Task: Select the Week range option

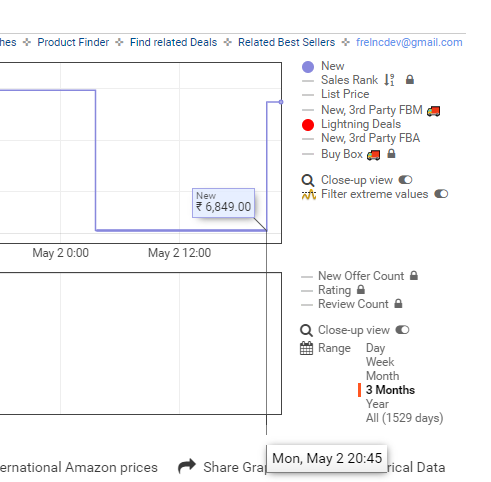Action: point(380,362)
